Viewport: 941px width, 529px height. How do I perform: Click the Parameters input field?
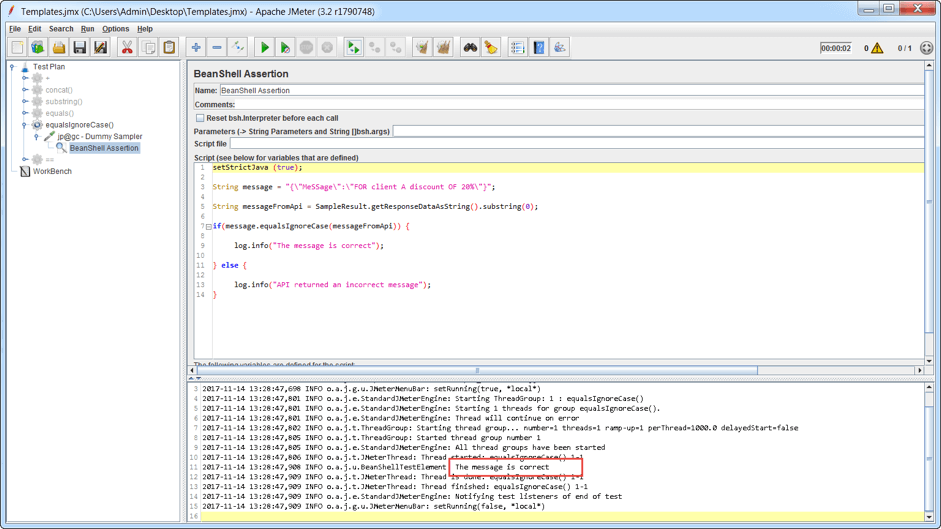658,131
